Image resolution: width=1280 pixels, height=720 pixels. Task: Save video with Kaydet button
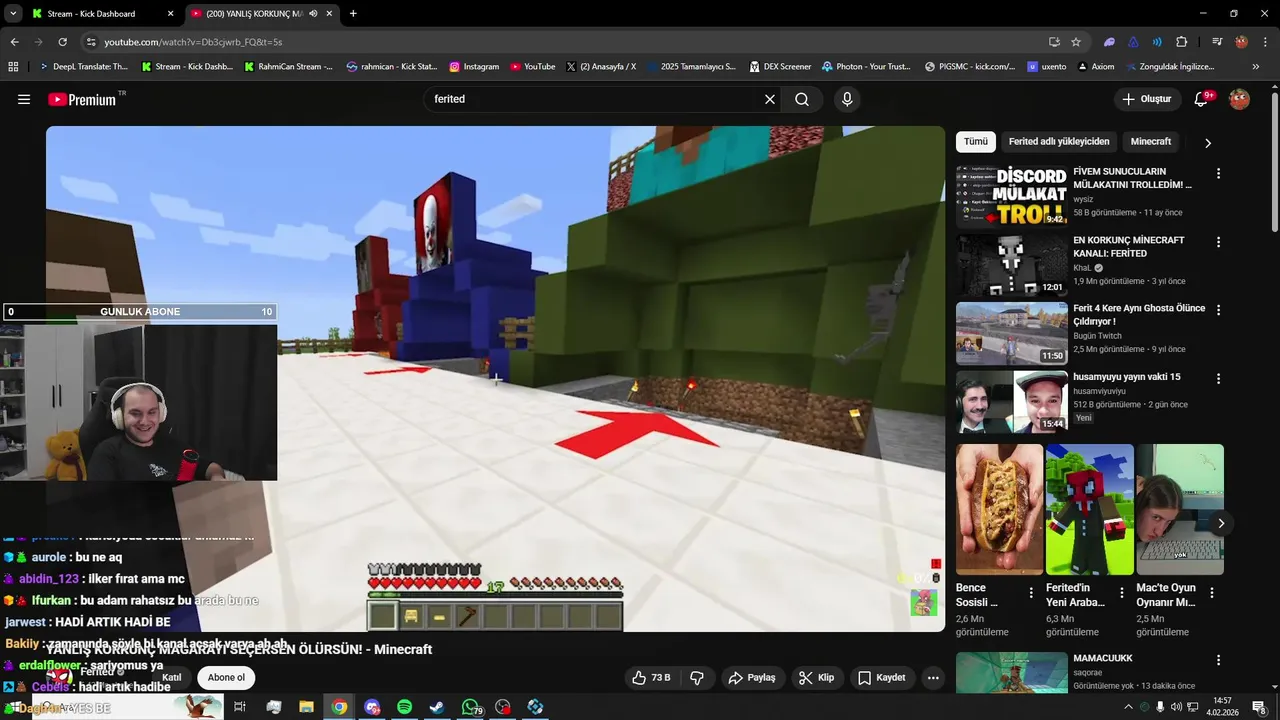click(882, 677)
